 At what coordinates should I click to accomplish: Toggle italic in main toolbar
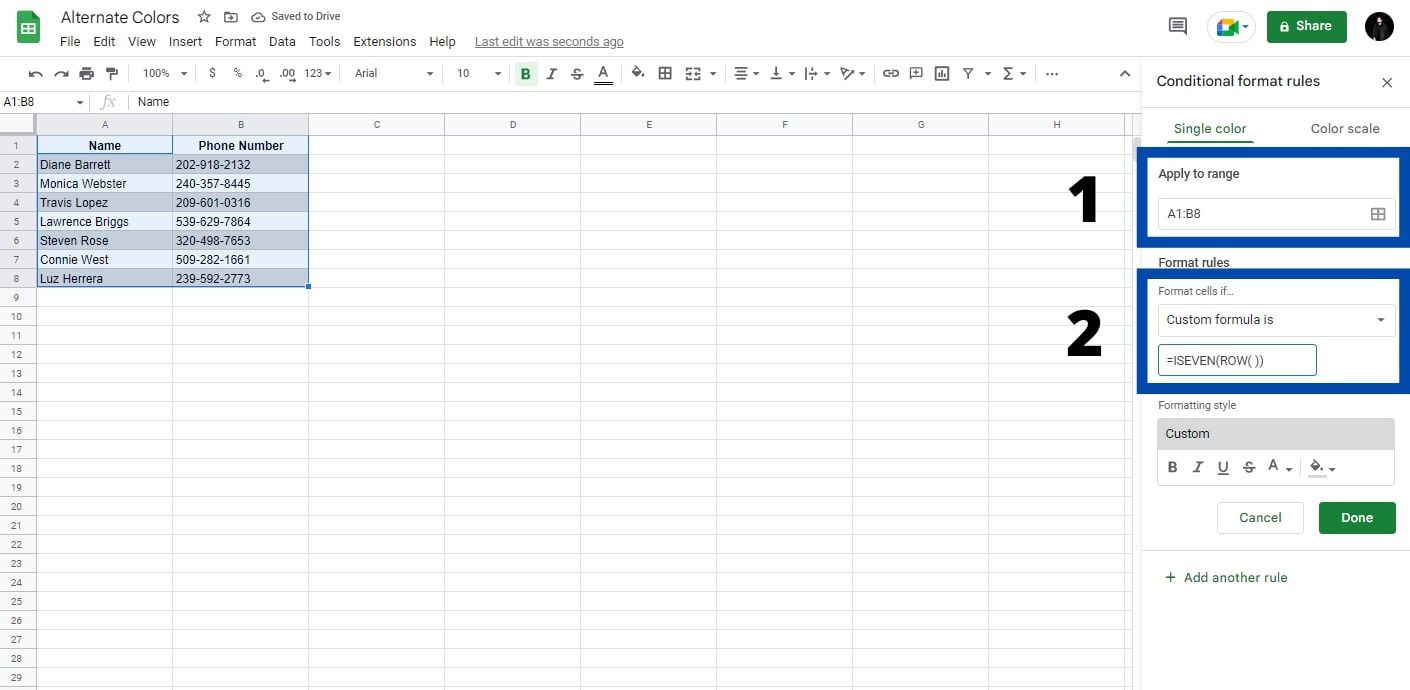click(x=551, y=73)
